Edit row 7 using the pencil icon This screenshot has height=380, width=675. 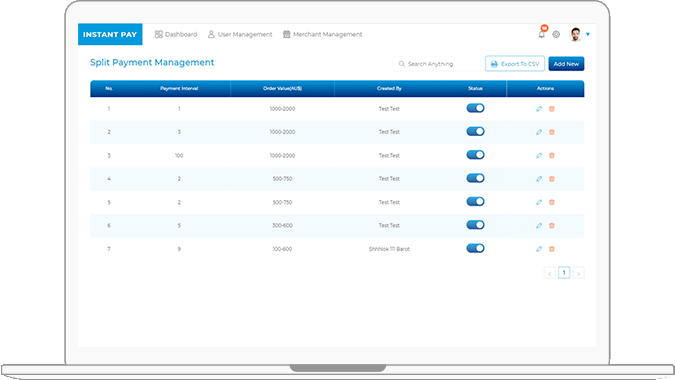point(539,249)
